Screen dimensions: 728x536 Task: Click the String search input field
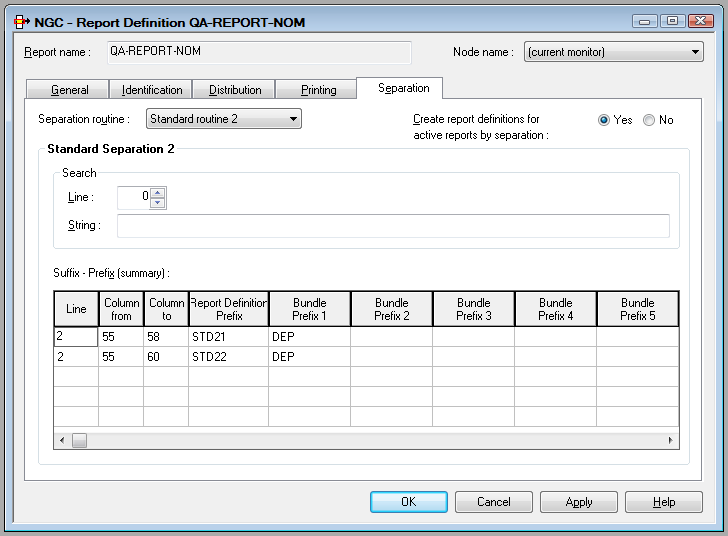[393, 226]
